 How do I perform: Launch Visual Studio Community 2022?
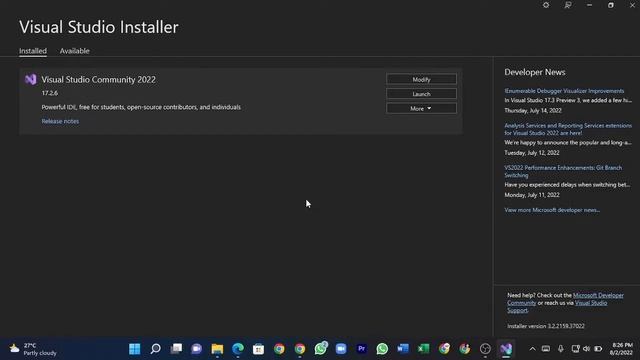point(421,94)
